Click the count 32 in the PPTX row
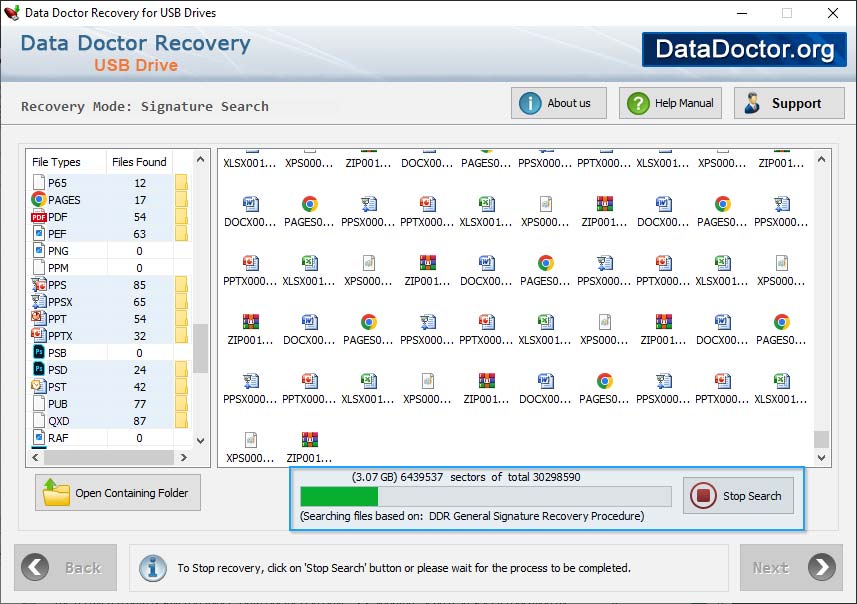The height and width of the screenshot is (604, 857). (140, 336)
